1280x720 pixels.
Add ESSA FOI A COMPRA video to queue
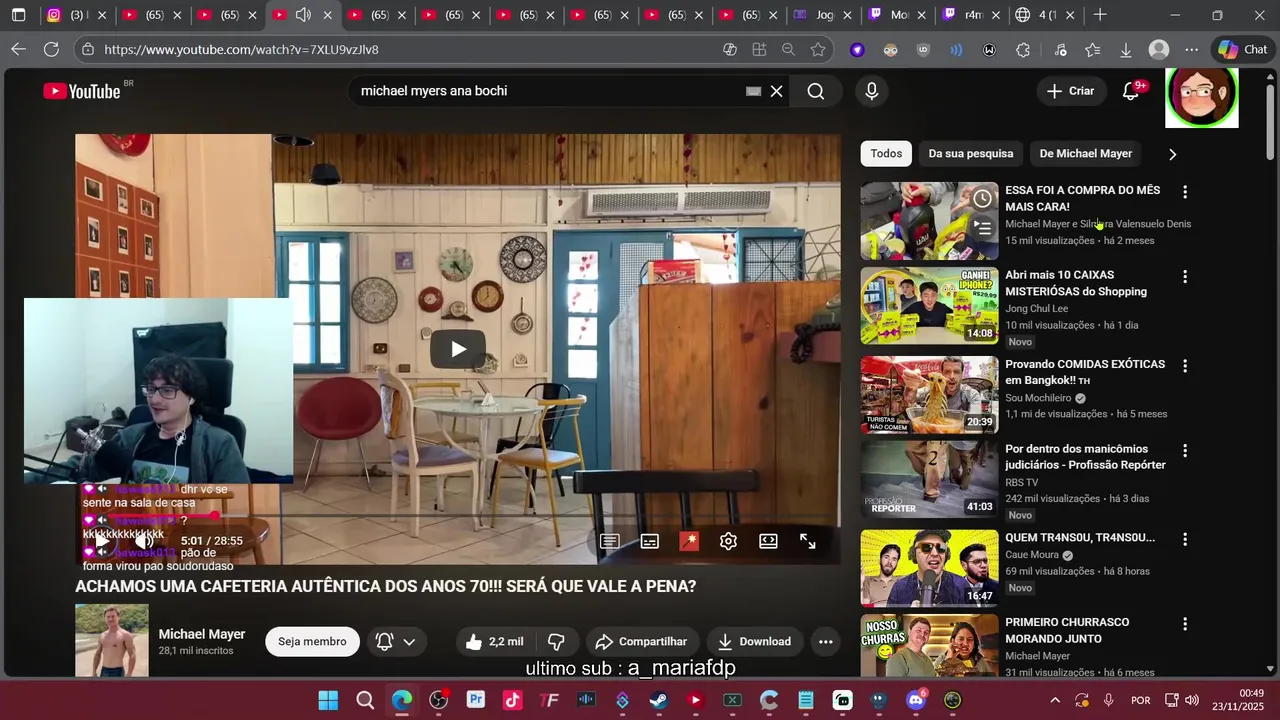[982, 228]
